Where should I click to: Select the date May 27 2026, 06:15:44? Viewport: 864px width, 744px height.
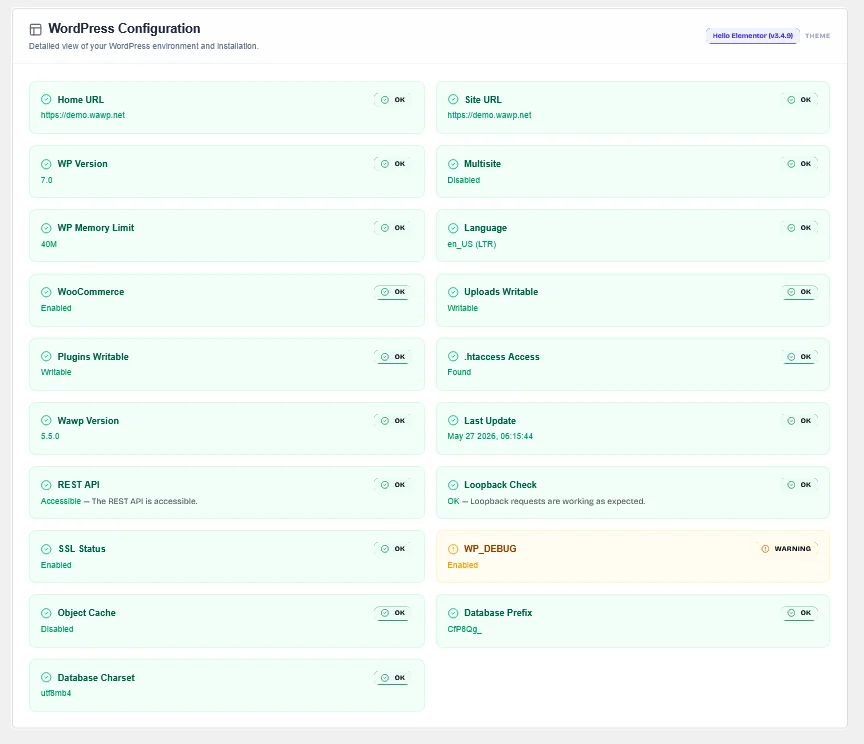[490, 436]
